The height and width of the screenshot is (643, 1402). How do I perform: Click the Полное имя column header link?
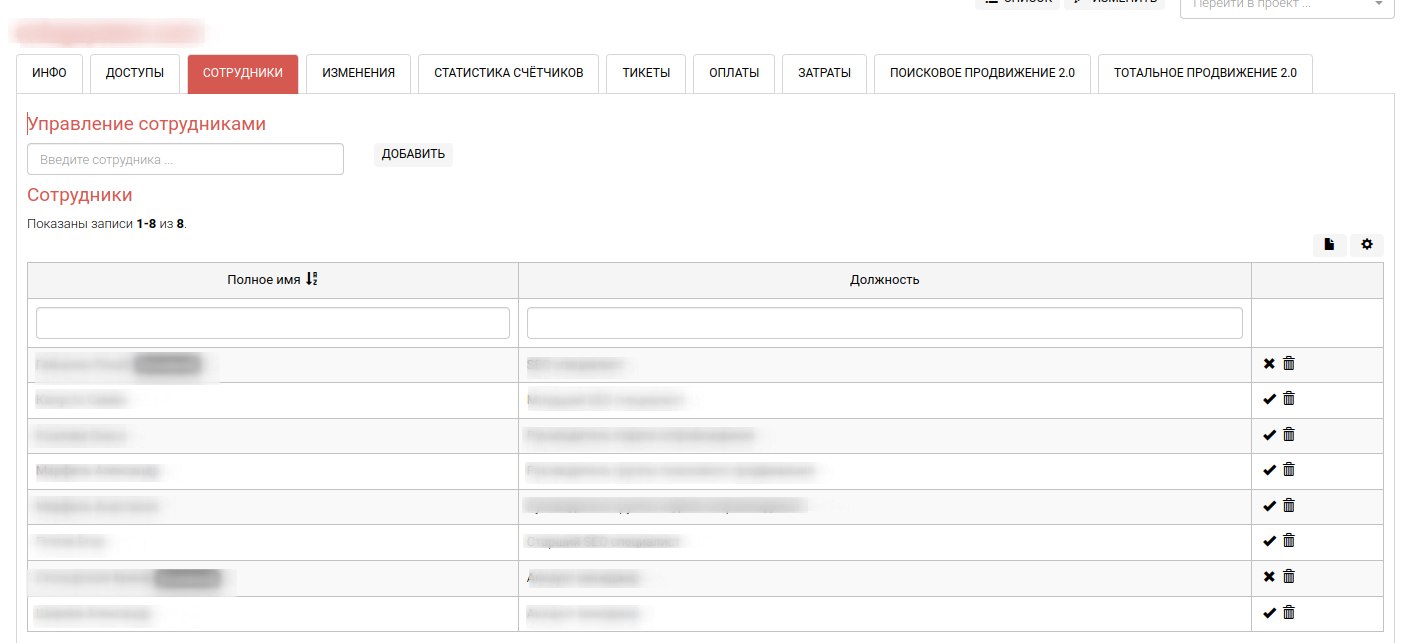[264, 280]
